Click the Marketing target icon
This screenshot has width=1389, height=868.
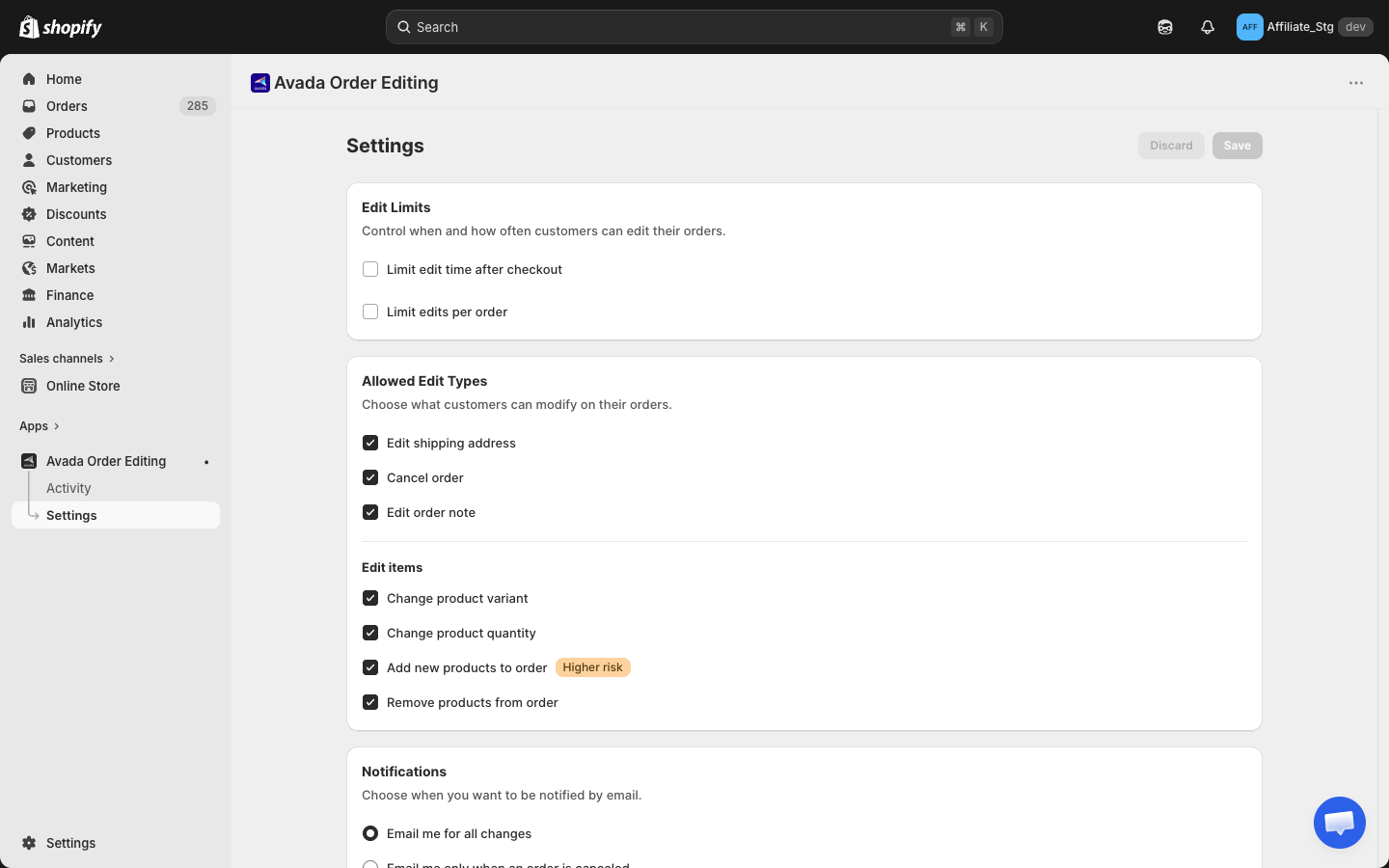[x=29, y=187]
